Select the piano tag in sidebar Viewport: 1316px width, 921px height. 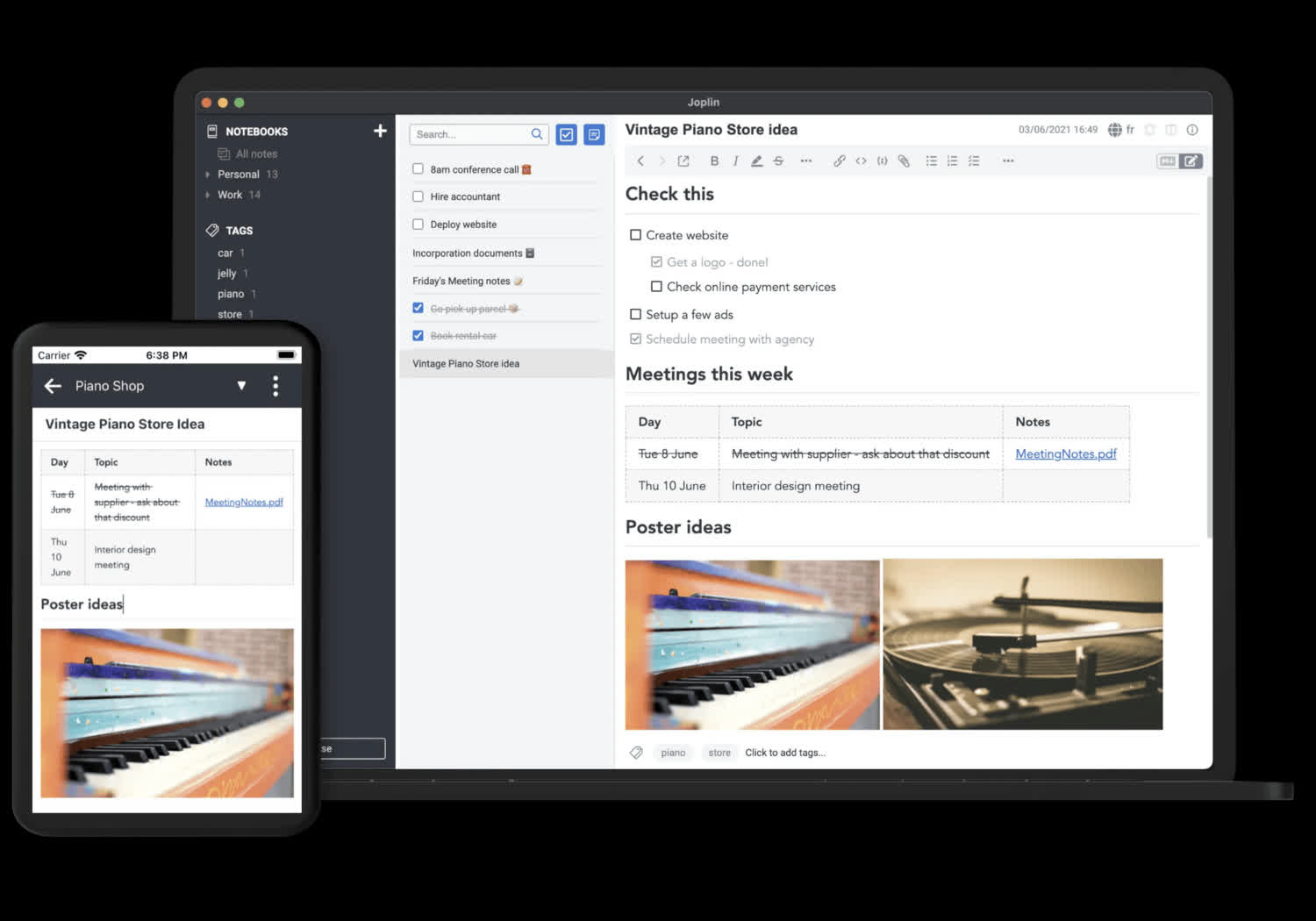point(231,294)
